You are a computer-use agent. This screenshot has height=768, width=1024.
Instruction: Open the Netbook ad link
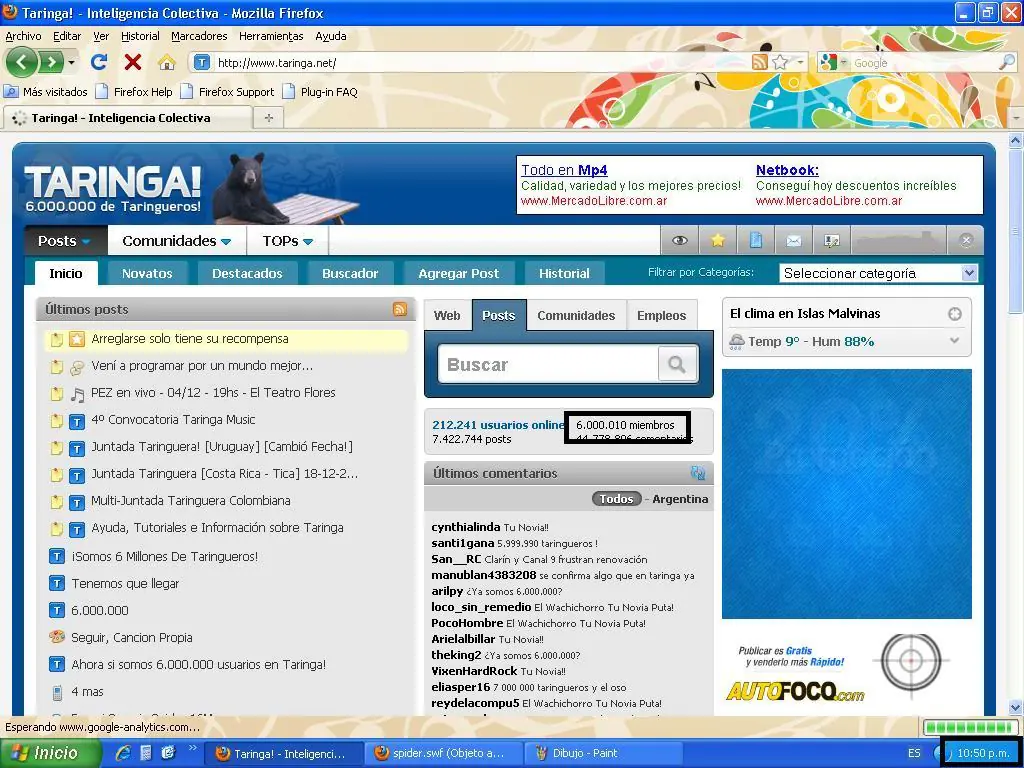pos(787,170)
